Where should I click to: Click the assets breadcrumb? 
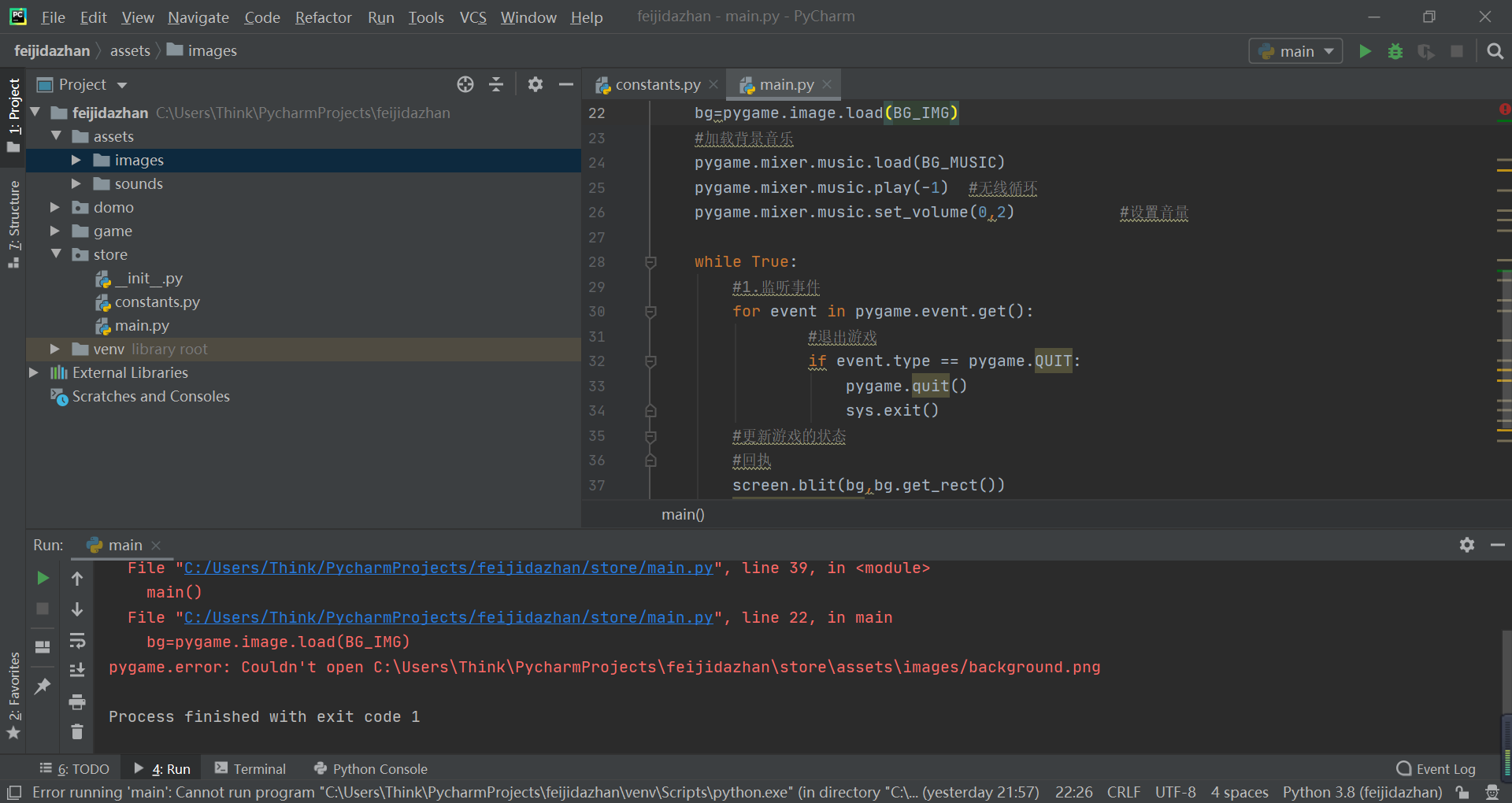[130, 51]
